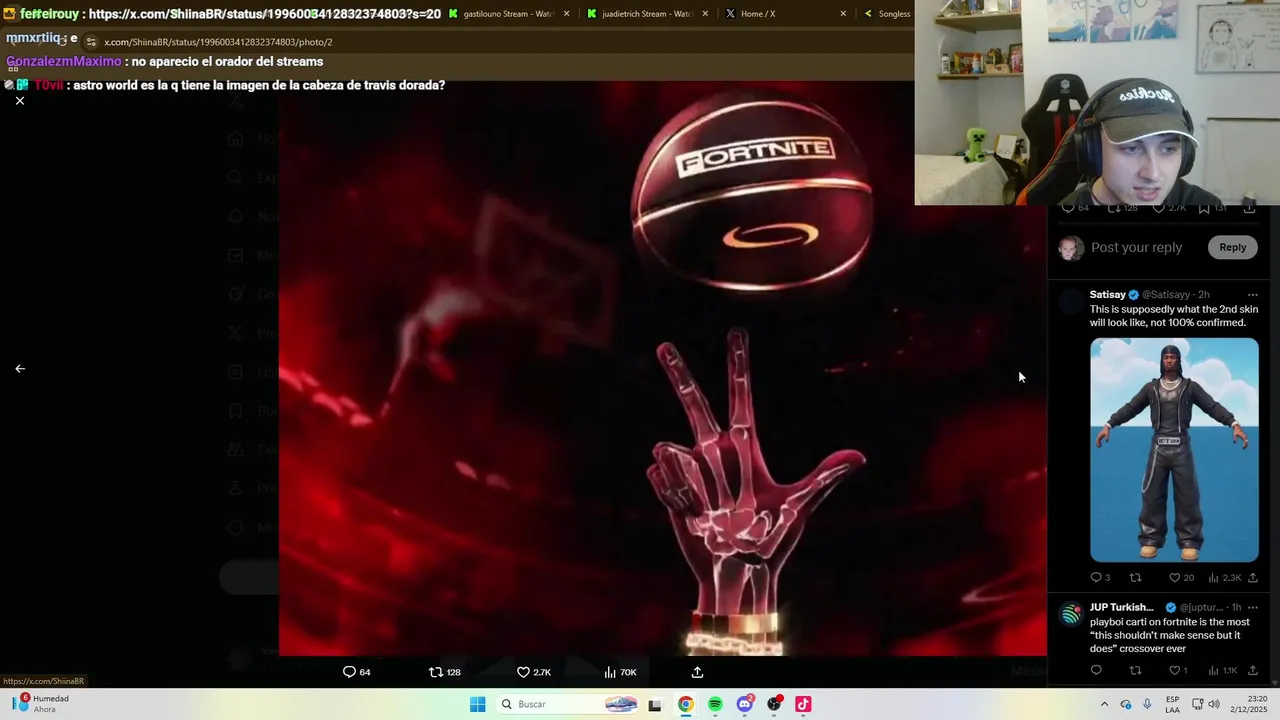This screenshot has width=1280, height=720.
Task: Close the juadietrich Stream tab
Action: tap(705, 14)
